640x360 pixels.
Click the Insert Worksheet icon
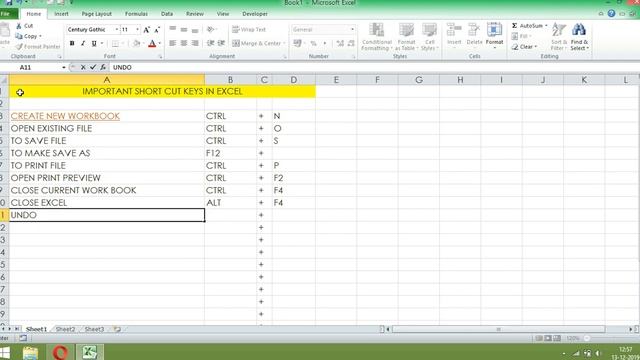(118, 329)
